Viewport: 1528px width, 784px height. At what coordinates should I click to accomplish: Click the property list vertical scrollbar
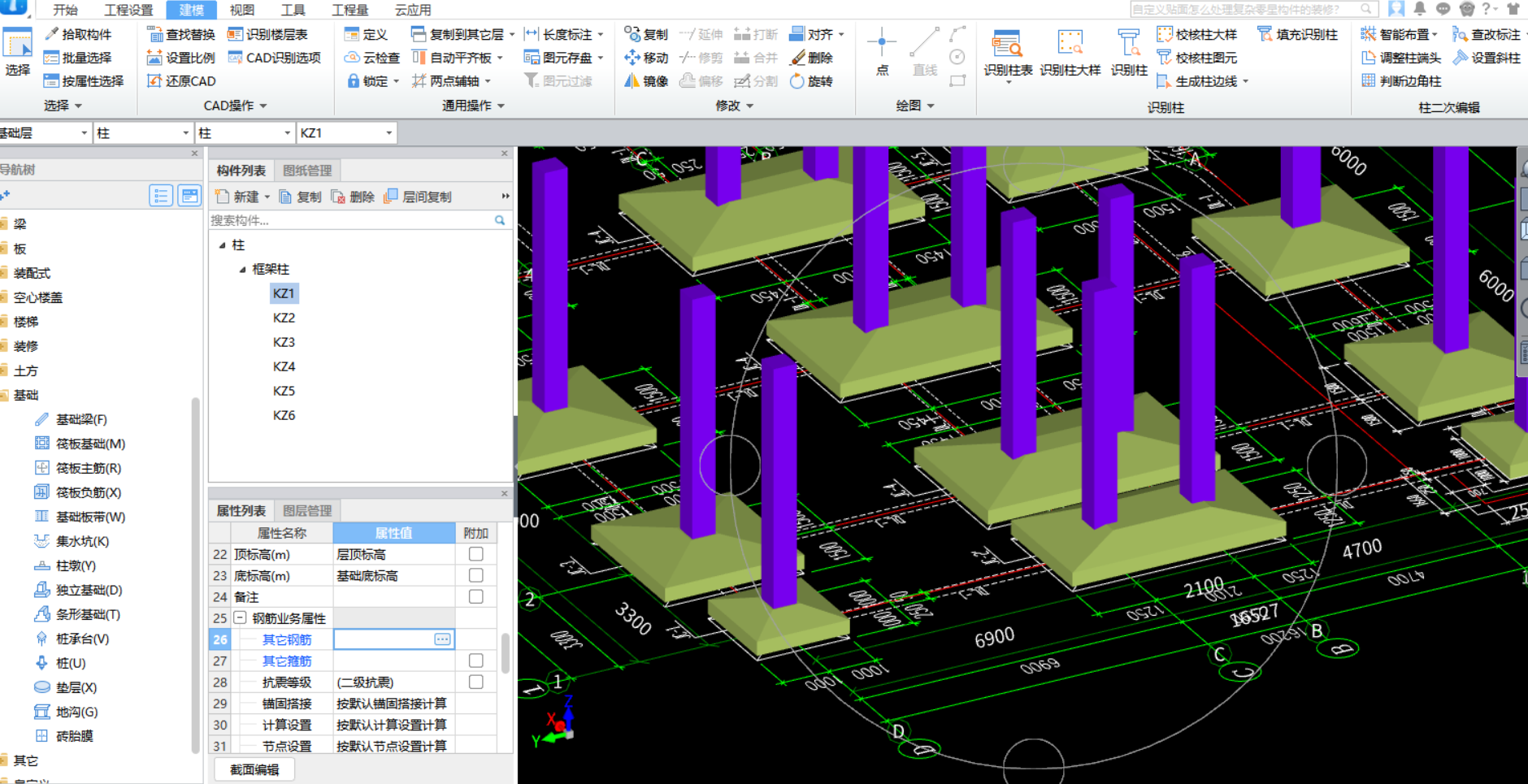click(505, 653)
